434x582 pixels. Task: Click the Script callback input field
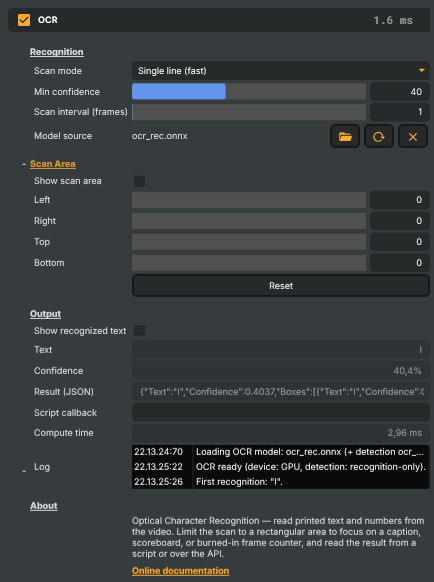(281, 412)
